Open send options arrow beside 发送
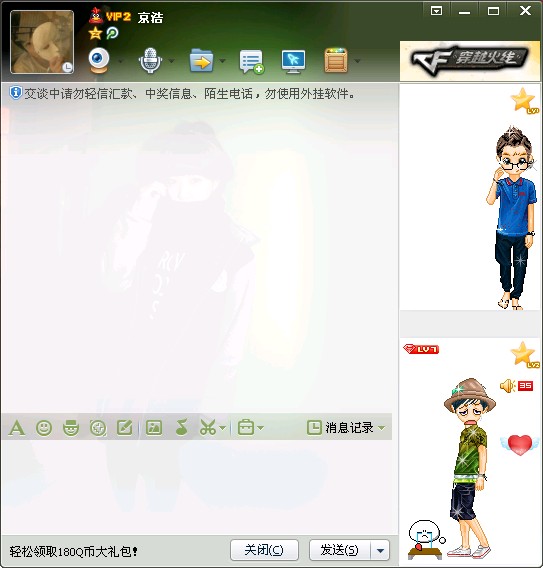This screenshot has width=543, height=568. [x=380, y=550]
